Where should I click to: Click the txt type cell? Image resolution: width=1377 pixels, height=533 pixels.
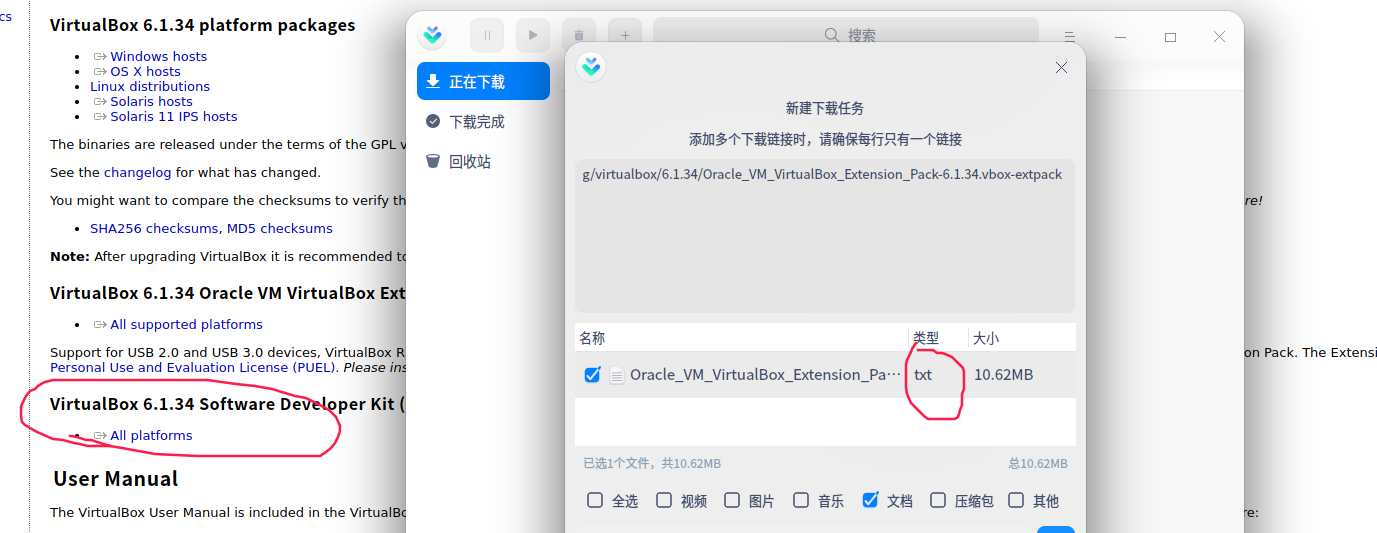923,375
